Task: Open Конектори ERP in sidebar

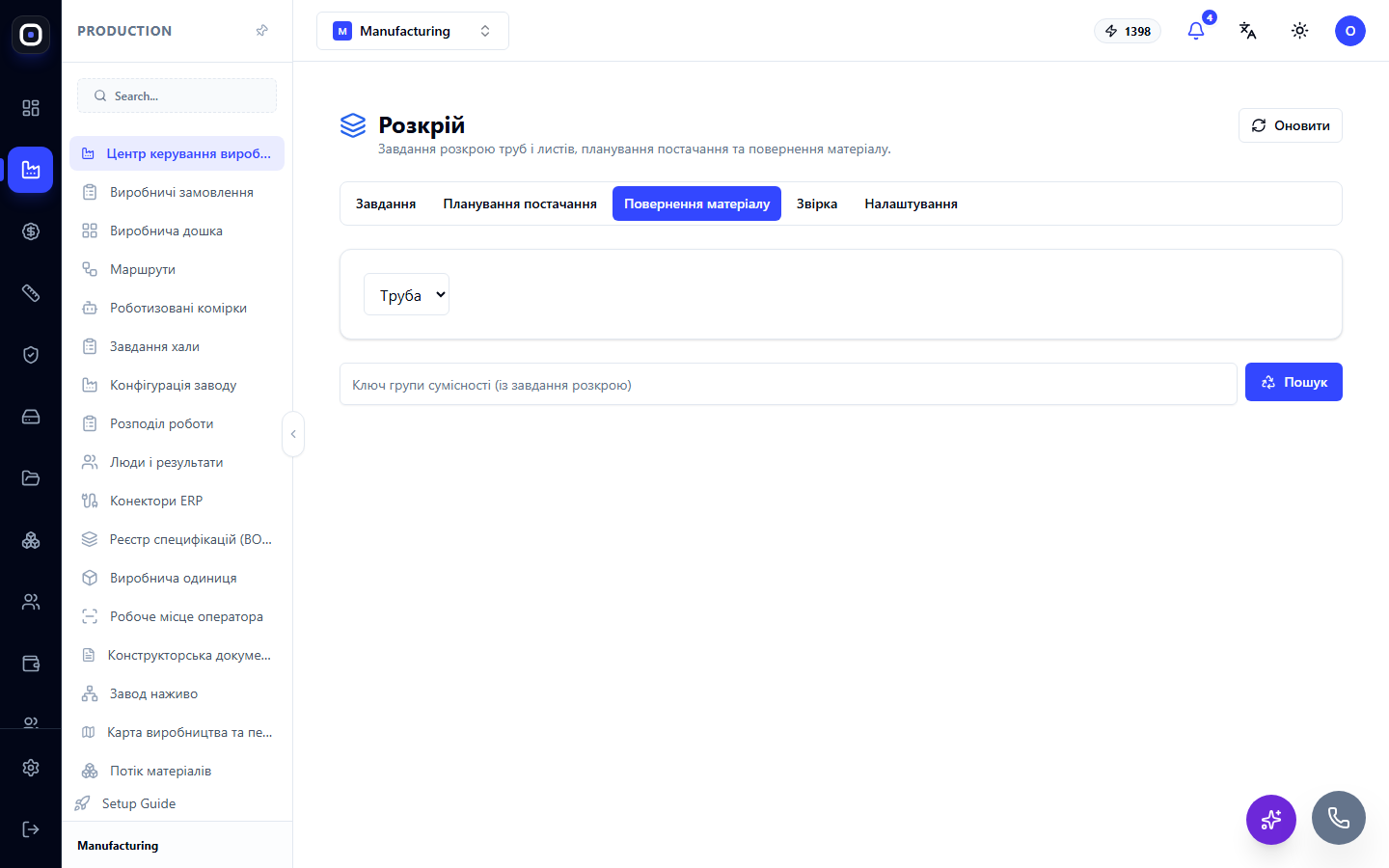Action: click(177, 501)
